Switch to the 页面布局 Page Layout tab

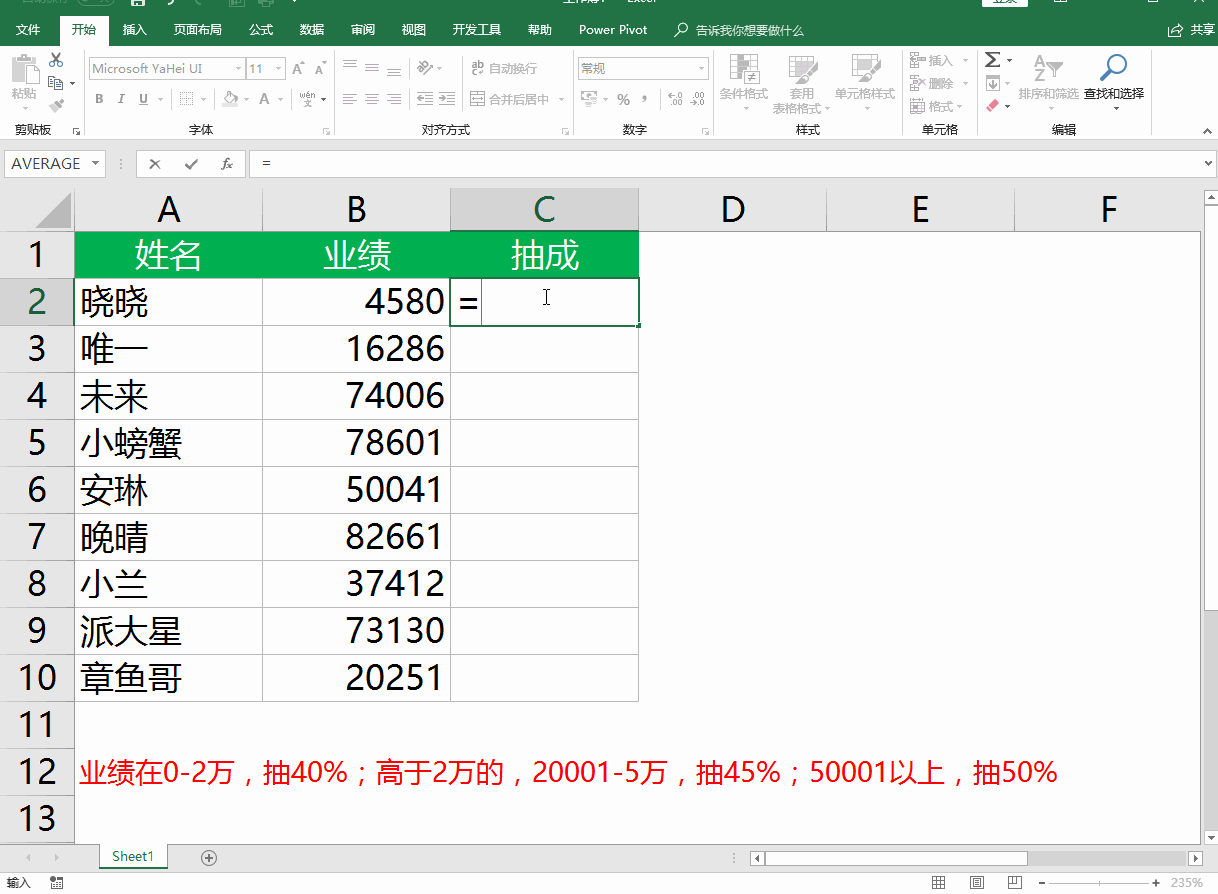[197, 30]
